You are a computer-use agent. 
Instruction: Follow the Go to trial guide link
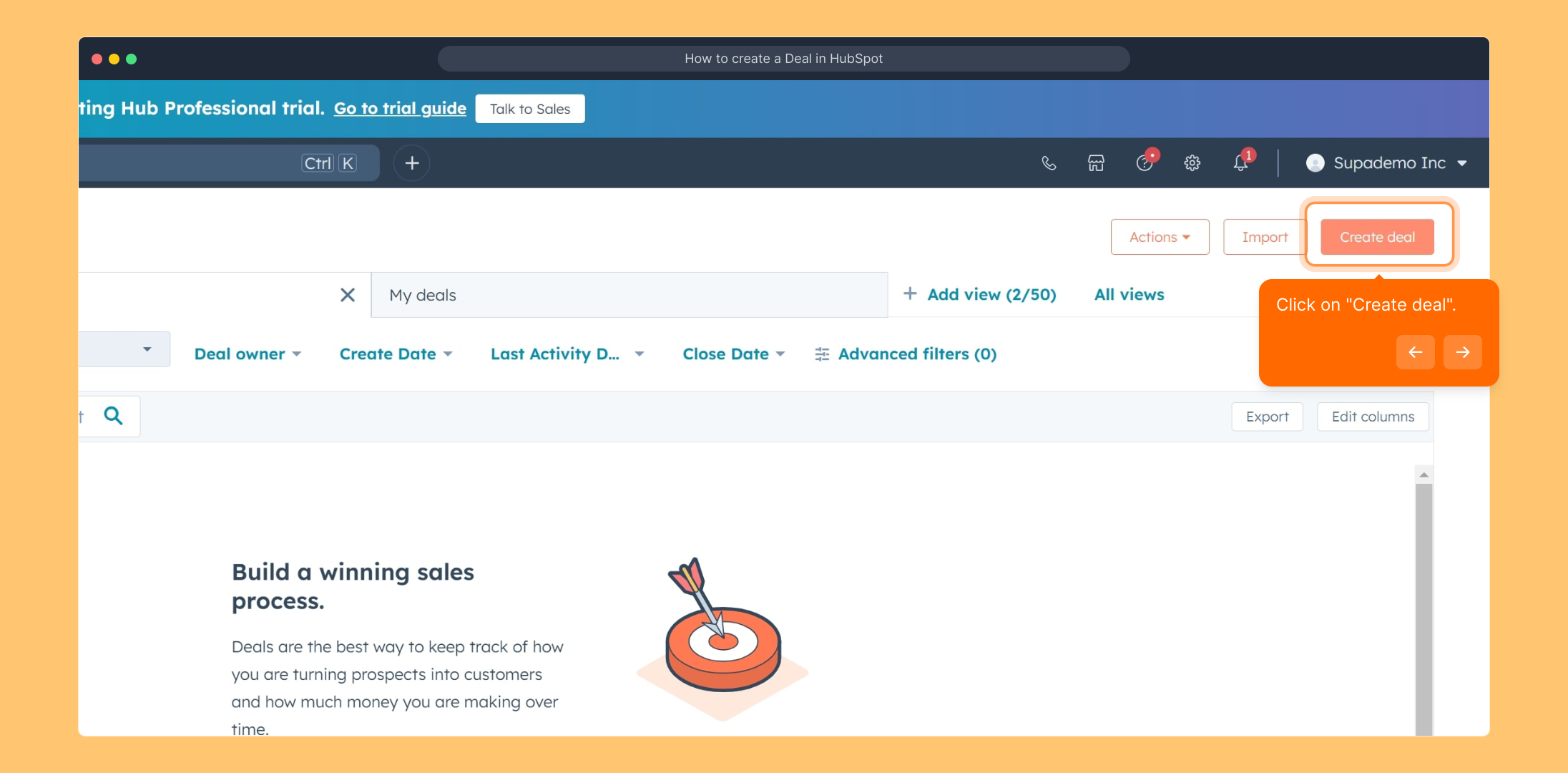[x=400, y=109]
